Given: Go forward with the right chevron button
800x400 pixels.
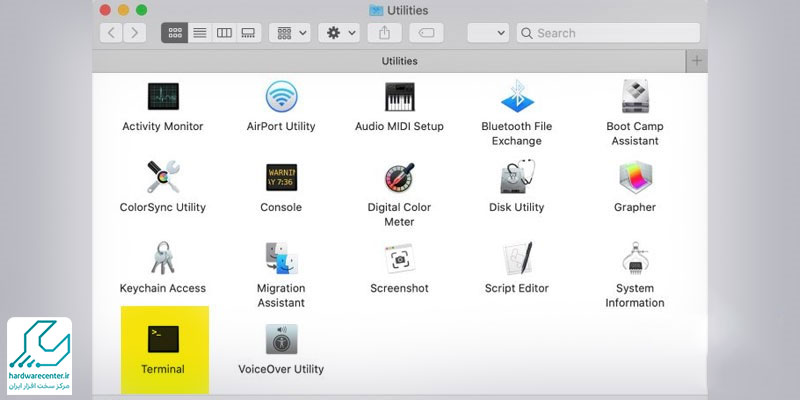Looking at the screenshot, I should (135, 33).
